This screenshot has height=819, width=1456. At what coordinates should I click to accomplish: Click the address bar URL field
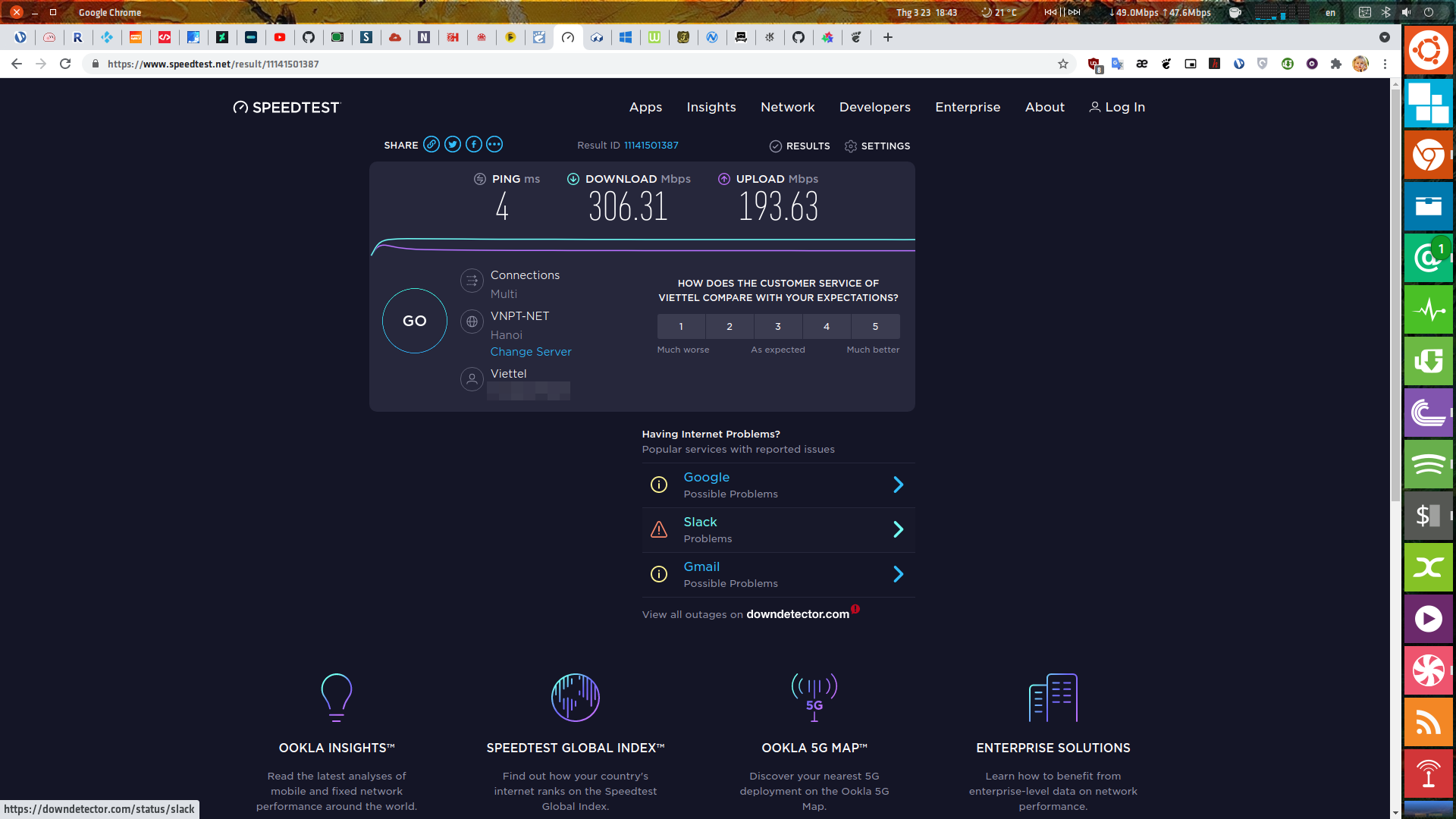569,64
